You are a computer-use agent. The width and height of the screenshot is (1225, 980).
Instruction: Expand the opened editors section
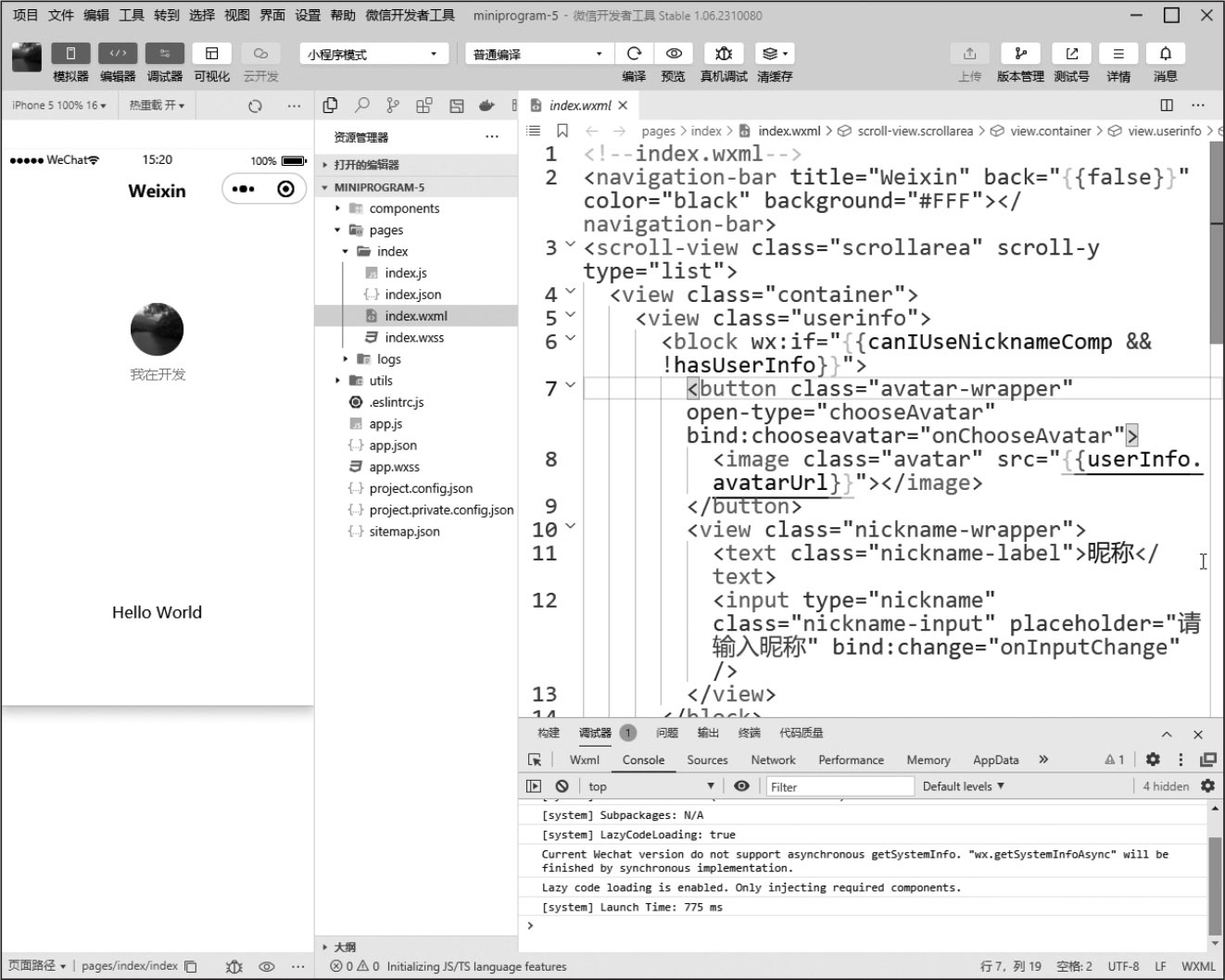click(416, 165)
